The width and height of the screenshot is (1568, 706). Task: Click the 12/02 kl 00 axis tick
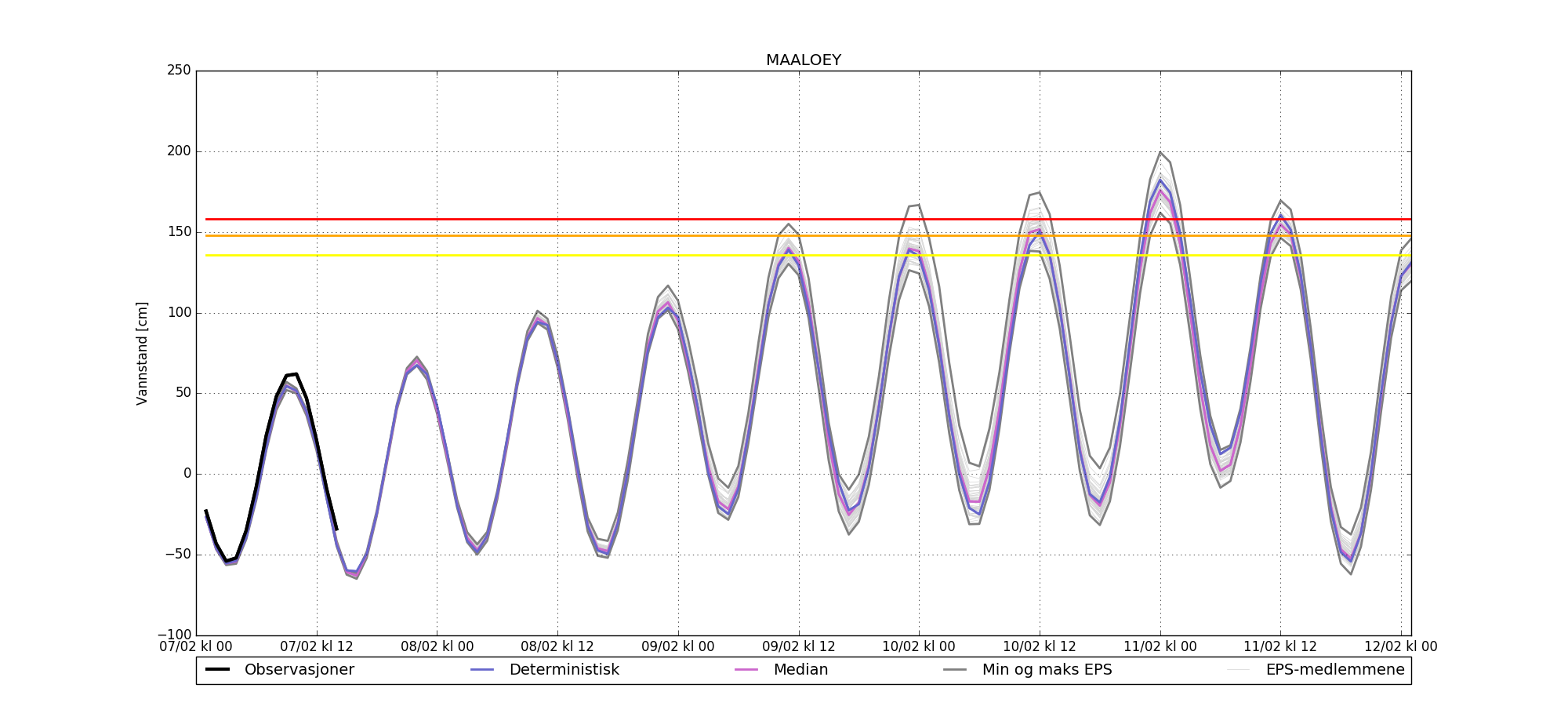click(1401, 647)
